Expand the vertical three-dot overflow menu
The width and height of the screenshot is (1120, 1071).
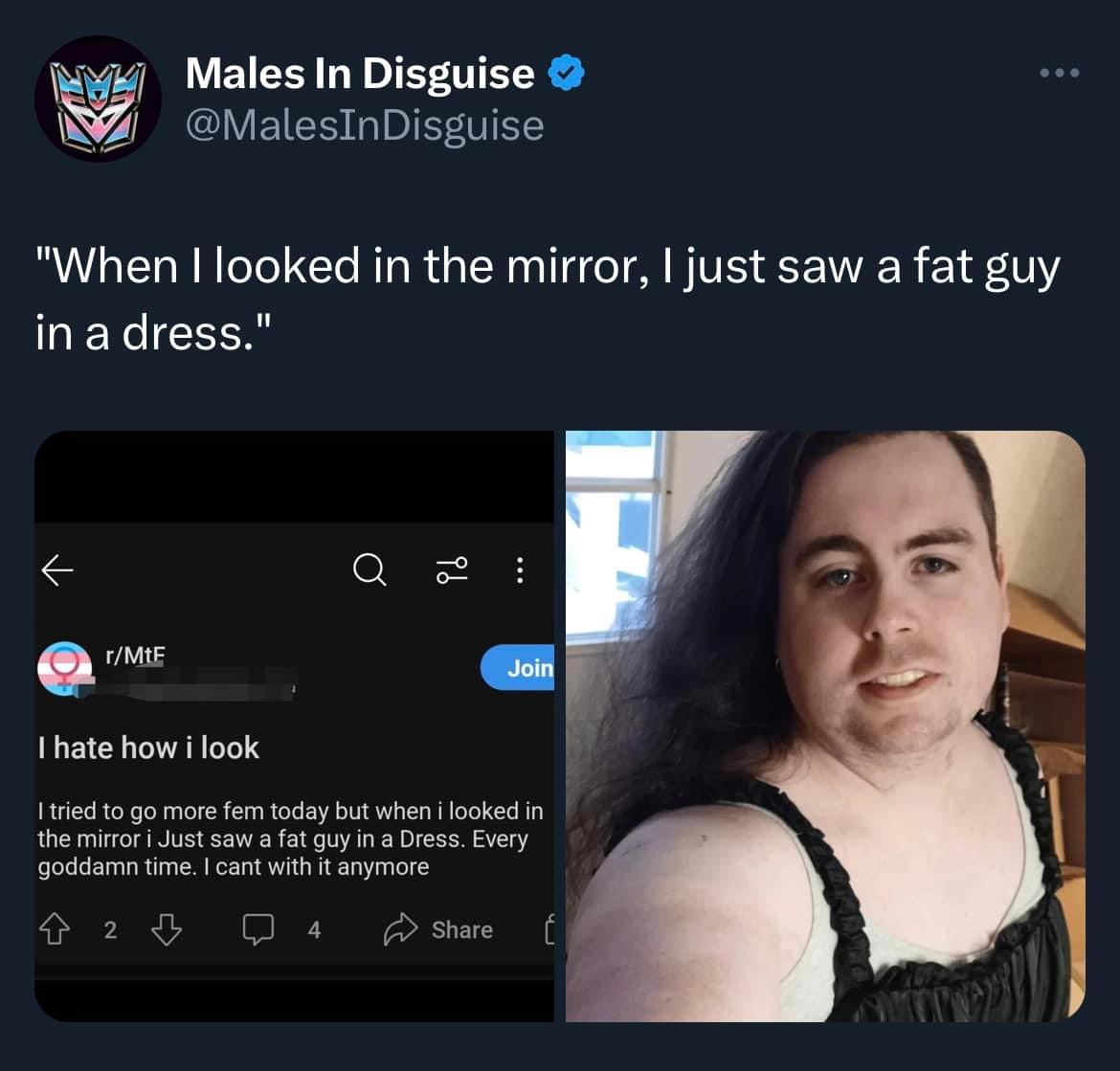pyautogui.click(x=520, y=569)
